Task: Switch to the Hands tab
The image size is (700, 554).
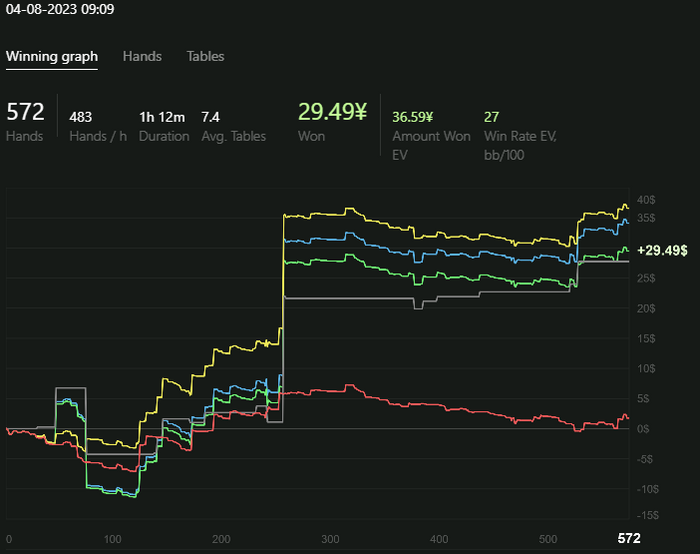Action: pyautogui.click(x=142, y=56)
